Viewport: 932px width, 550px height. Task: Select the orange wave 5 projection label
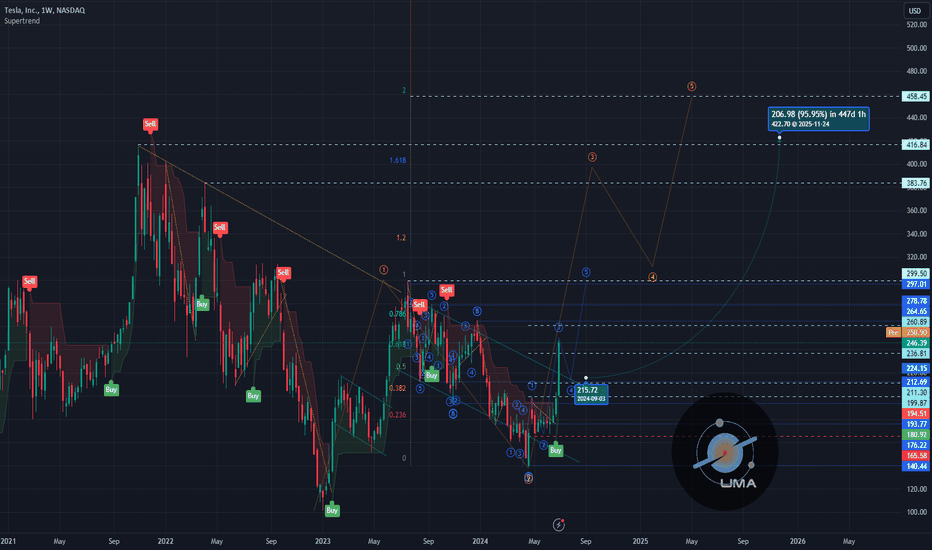[x=691, y=86]
